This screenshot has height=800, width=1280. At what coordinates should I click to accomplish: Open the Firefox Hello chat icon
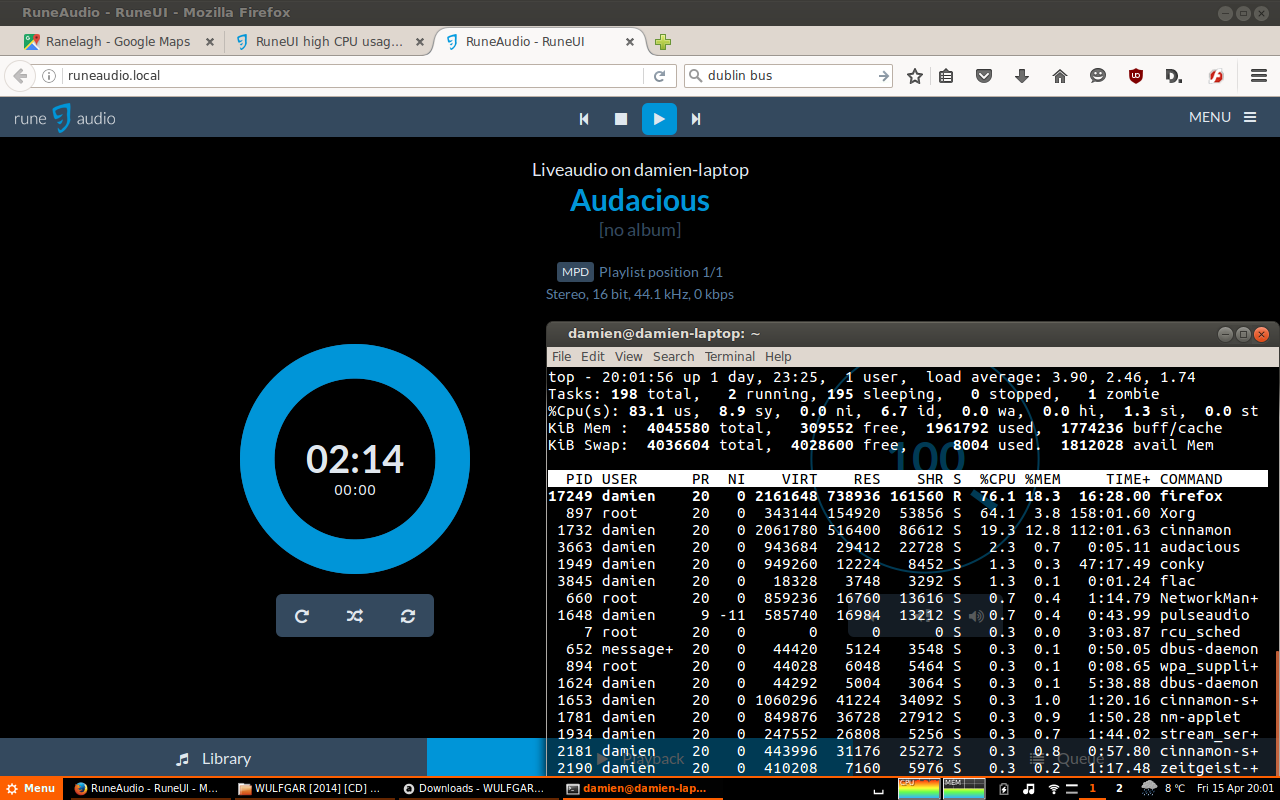[1098, 76]
